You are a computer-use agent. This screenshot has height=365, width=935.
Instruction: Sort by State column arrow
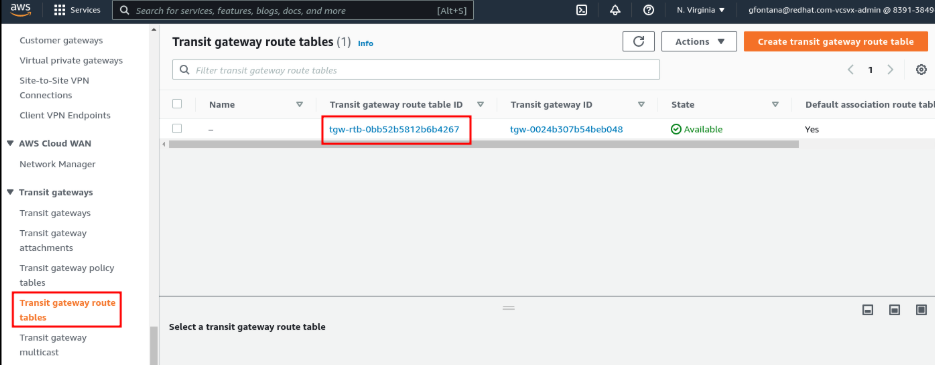(775, 104)
